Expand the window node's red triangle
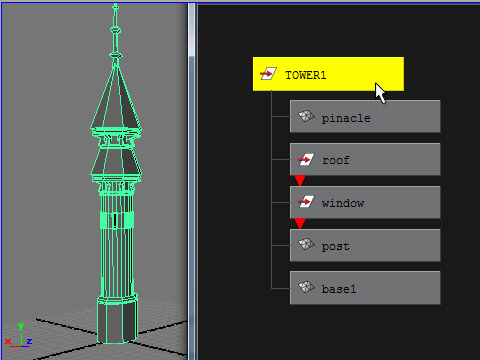480x360 pixels. (x=300, y=224)
